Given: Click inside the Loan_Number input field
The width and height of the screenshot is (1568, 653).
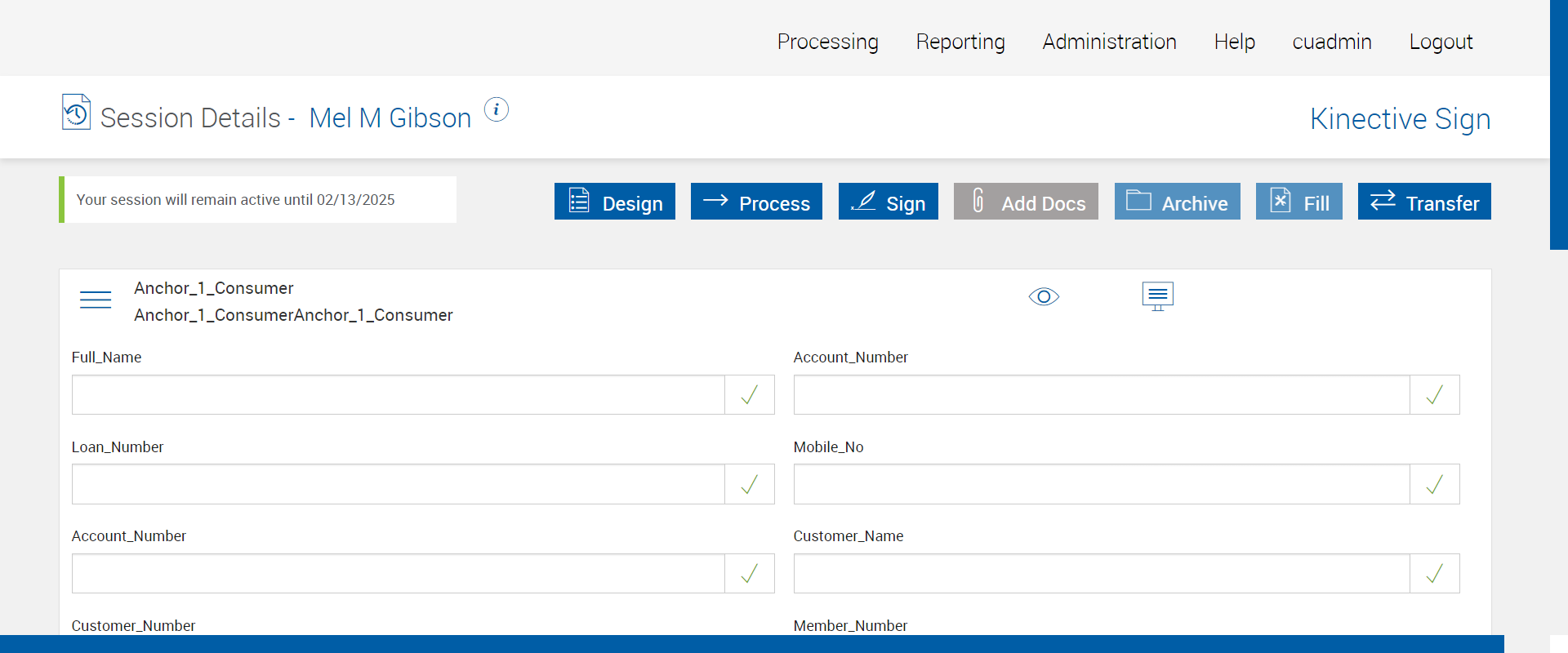Looking at the screenshot, I should click(x=399, y=485).
